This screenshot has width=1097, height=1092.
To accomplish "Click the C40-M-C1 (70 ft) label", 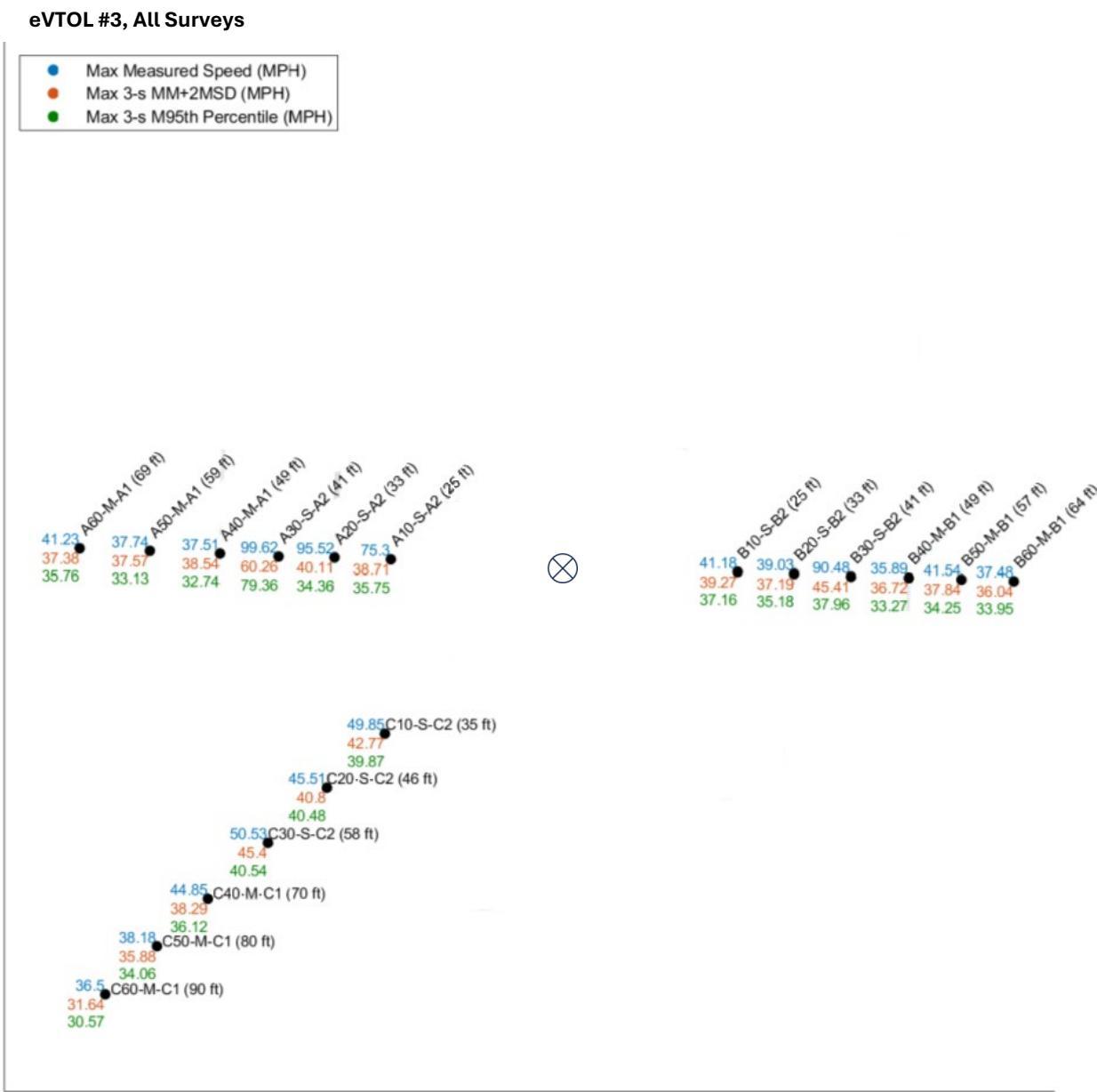I will (269, 894).
